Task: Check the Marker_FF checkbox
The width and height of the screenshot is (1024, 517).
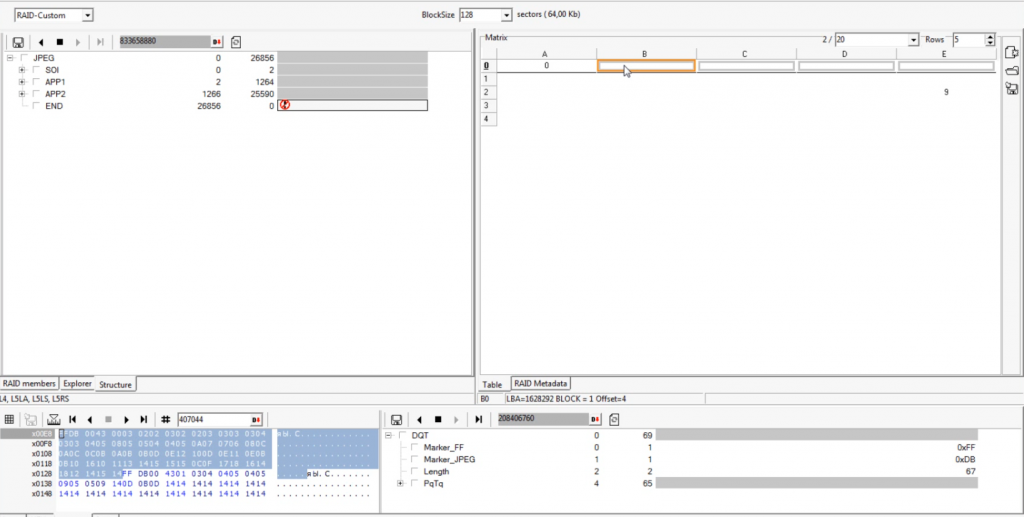Action: [416, 447]
